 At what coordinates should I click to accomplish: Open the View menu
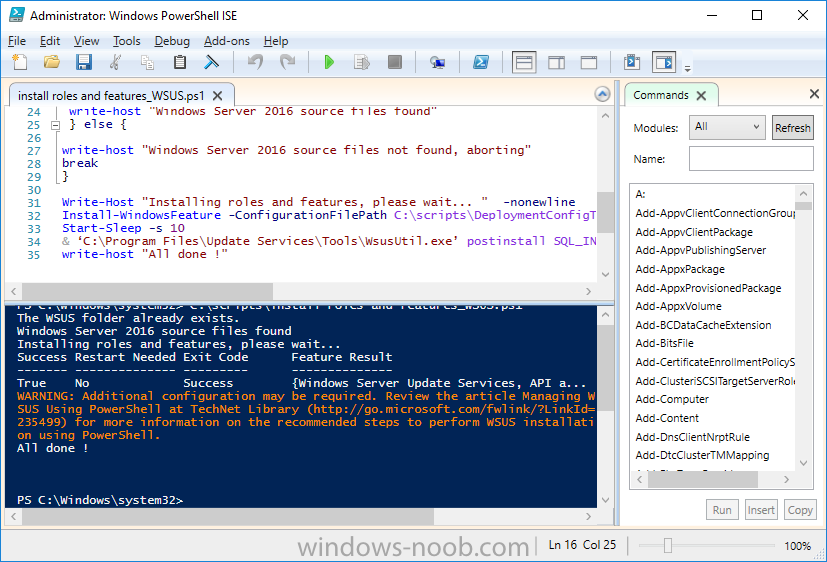86,41
